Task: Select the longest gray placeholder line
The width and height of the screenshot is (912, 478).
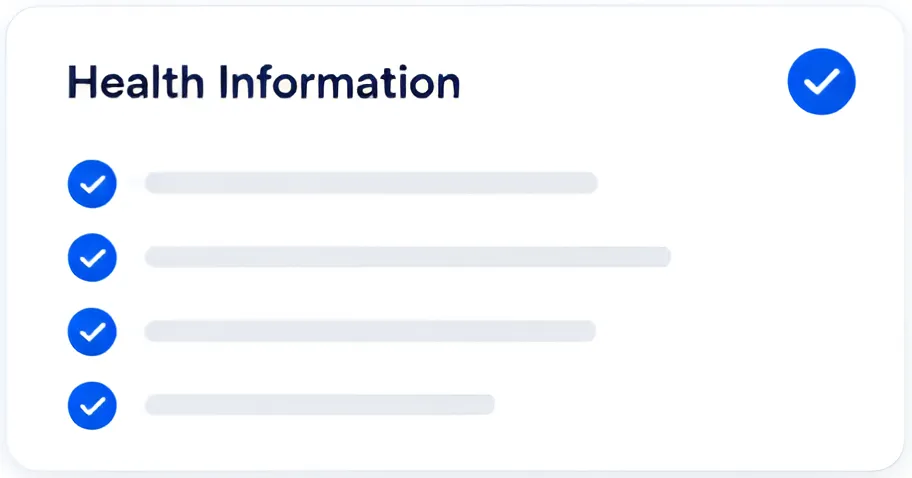Action: [x=408, y=256]
